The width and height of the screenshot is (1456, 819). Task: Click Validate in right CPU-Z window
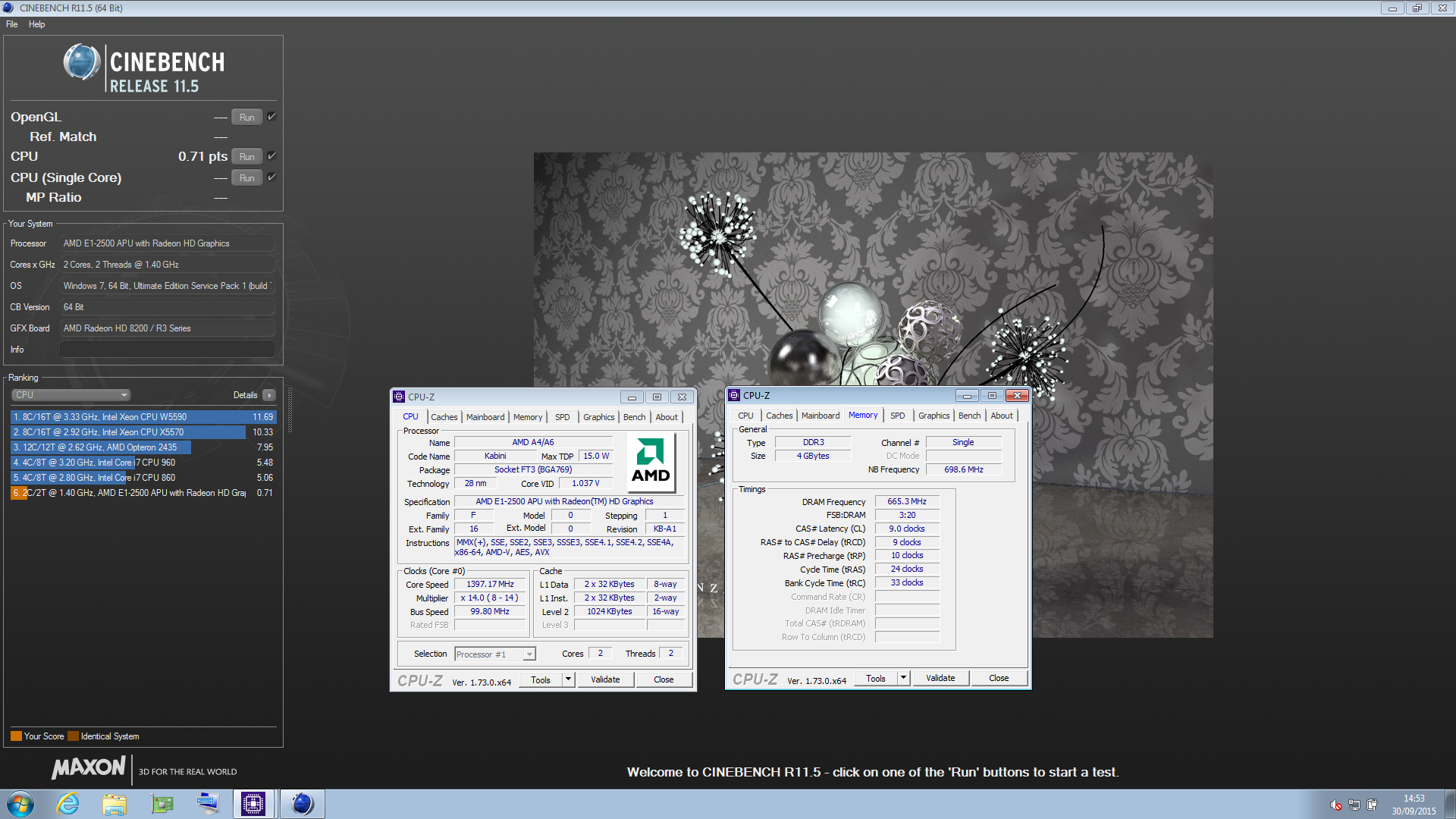click(940, 678)
